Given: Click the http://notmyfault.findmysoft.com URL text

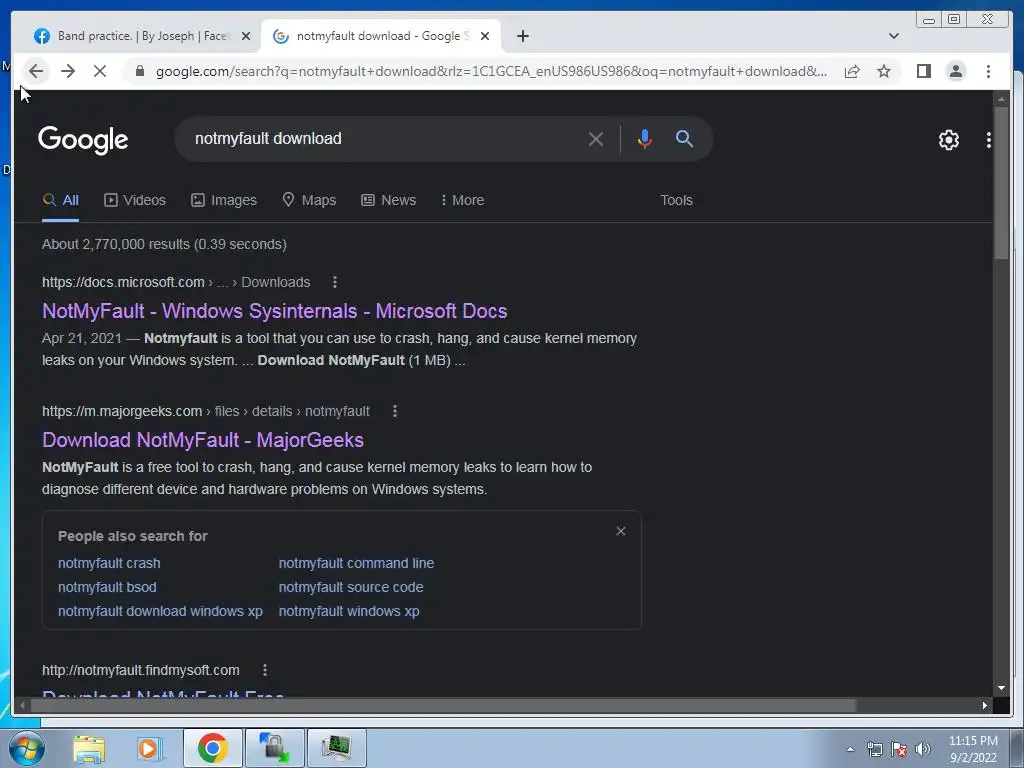Looking at the screenshot, I should (x=140, y=670).
